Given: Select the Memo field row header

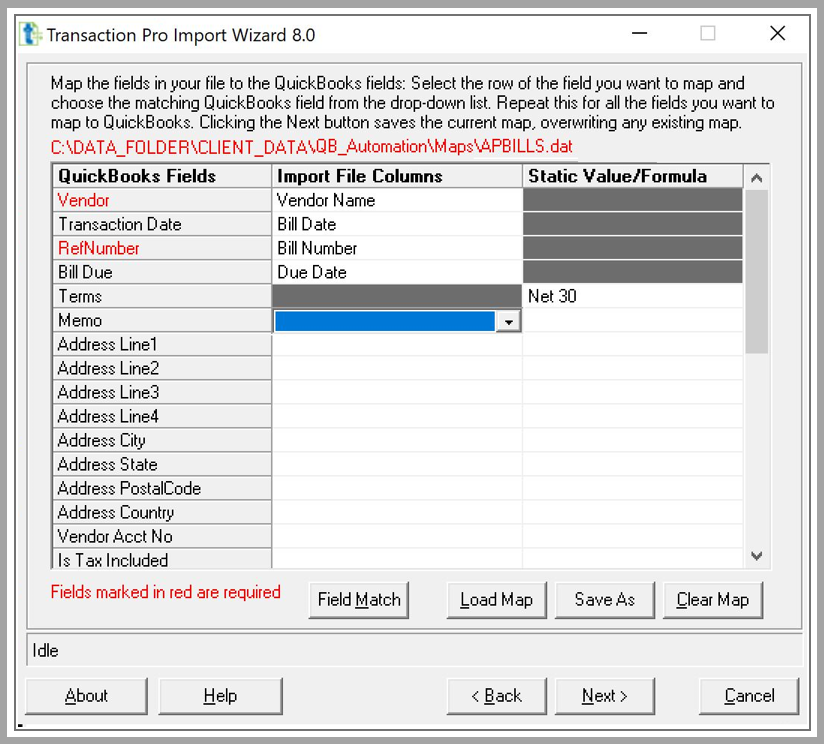Looking at the screenshot, I should point(162,321).
